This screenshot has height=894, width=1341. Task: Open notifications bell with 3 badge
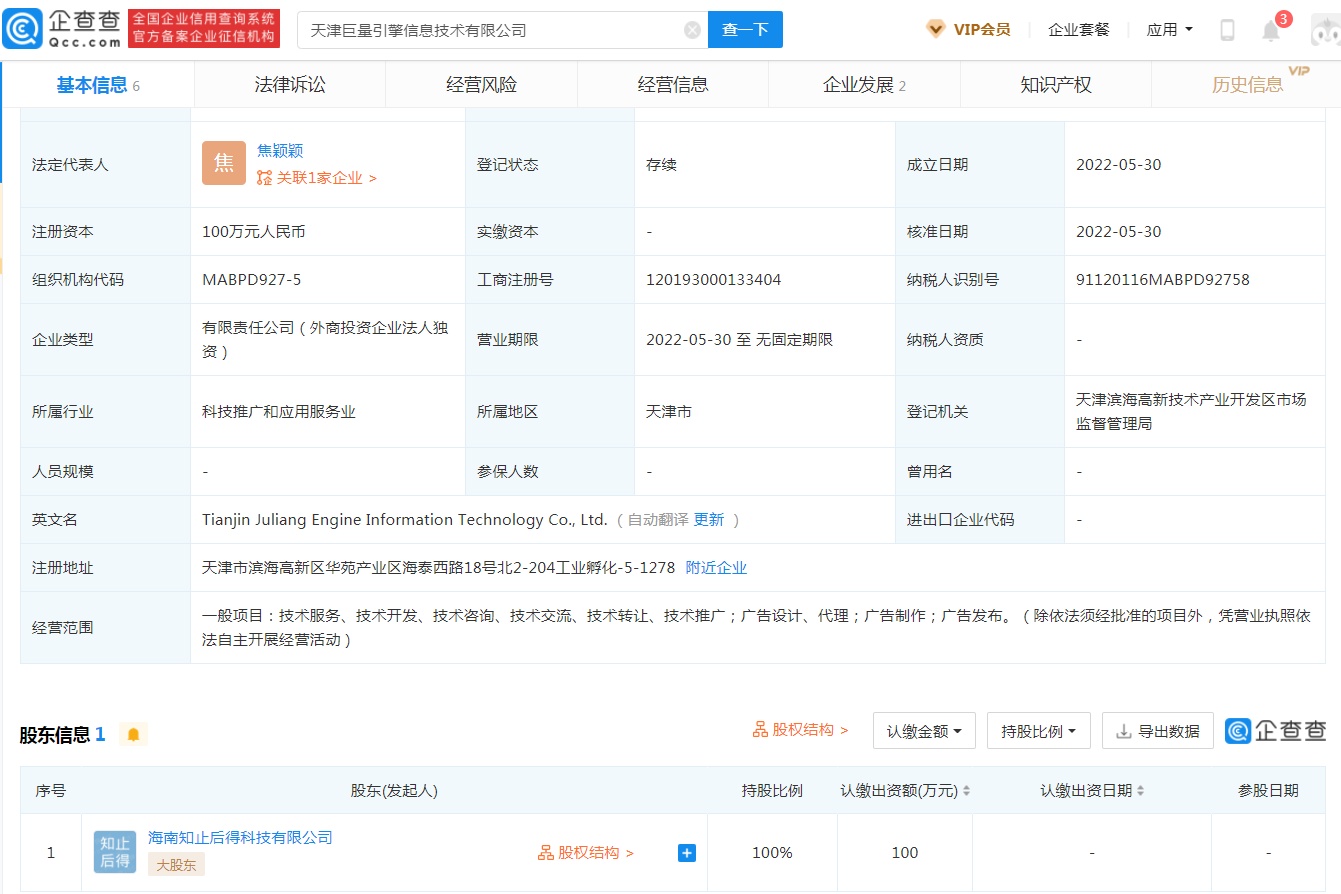pyautogui.click(x=1272, y=29)
